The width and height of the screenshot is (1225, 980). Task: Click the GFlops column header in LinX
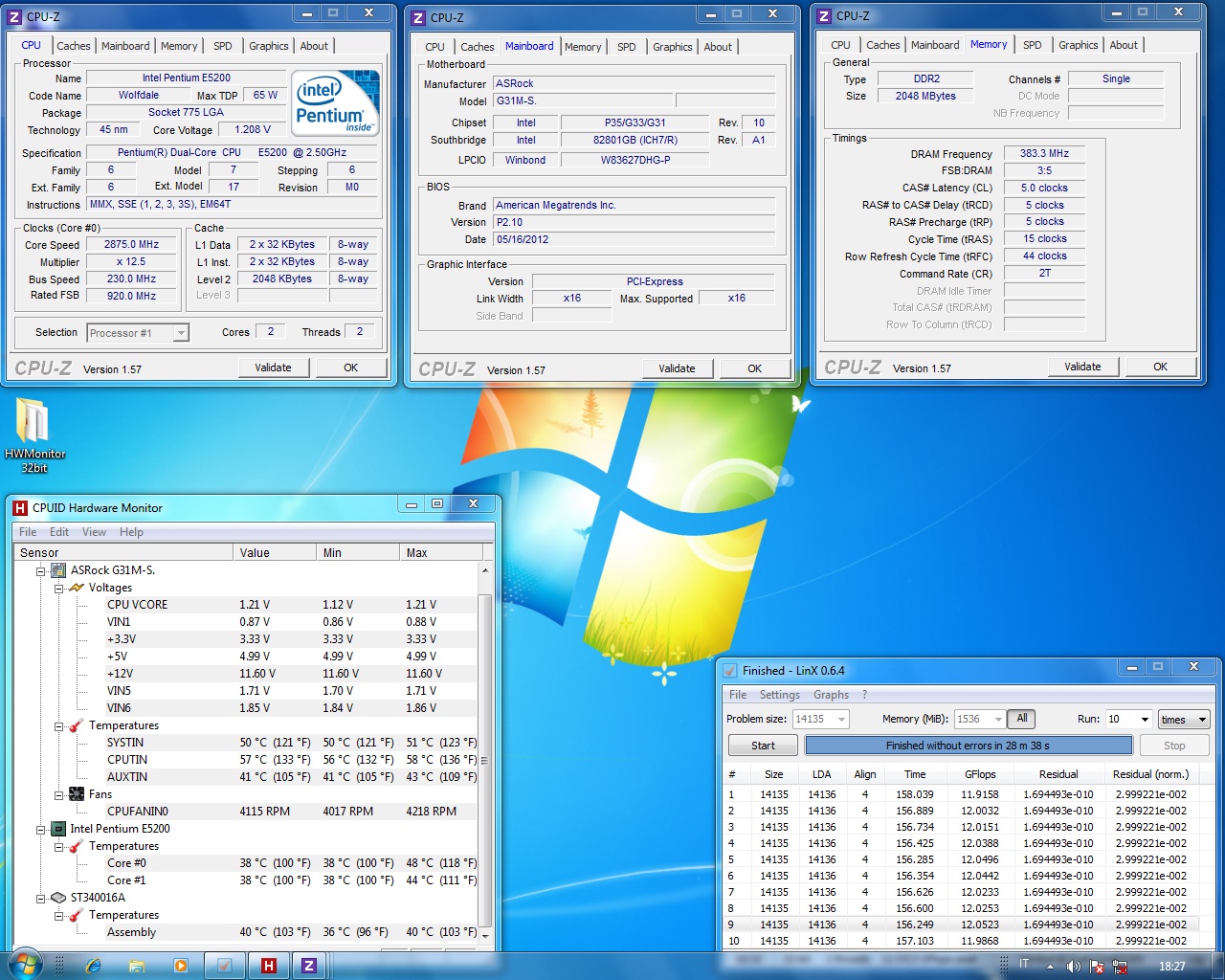click(980, 774)
